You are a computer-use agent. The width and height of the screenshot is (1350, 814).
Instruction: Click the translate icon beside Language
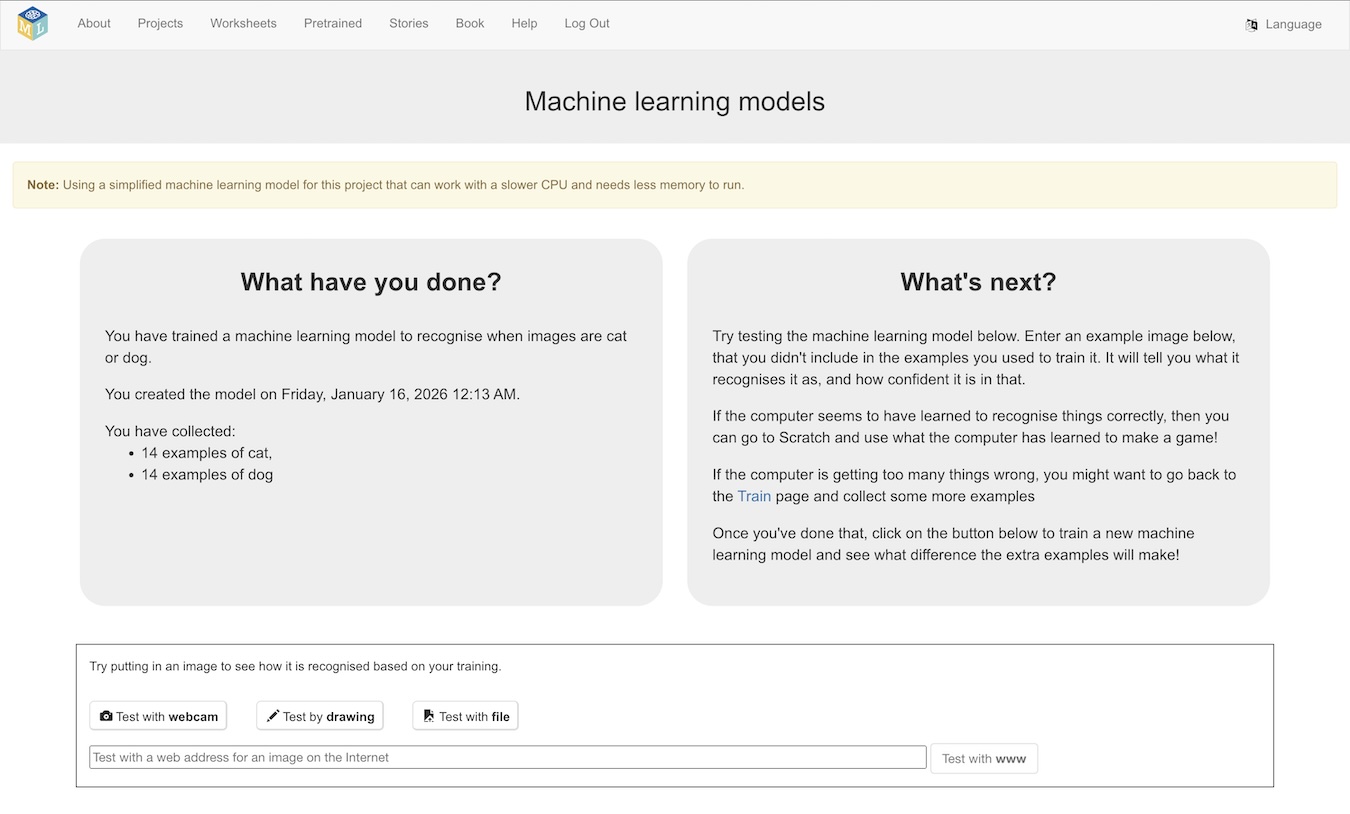pyautogui.click(x=1251, y=25)
